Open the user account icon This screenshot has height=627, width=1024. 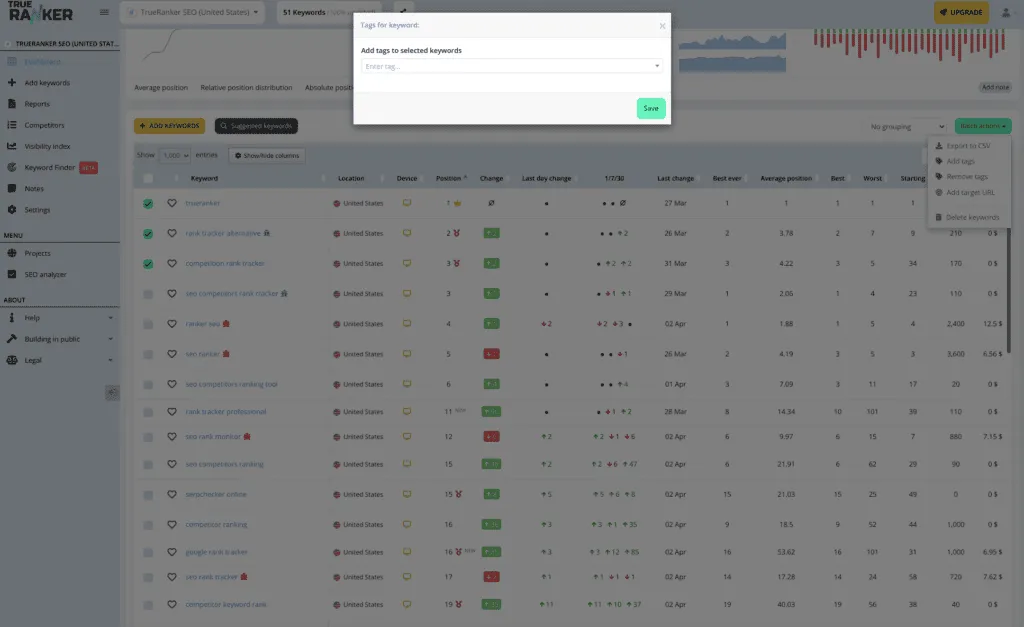[x=1006, y=12]
